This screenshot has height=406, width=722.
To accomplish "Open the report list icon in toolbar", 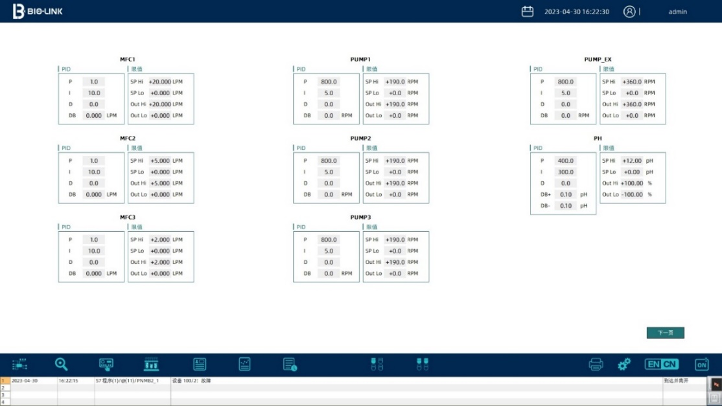I will [x=199, y=364].
